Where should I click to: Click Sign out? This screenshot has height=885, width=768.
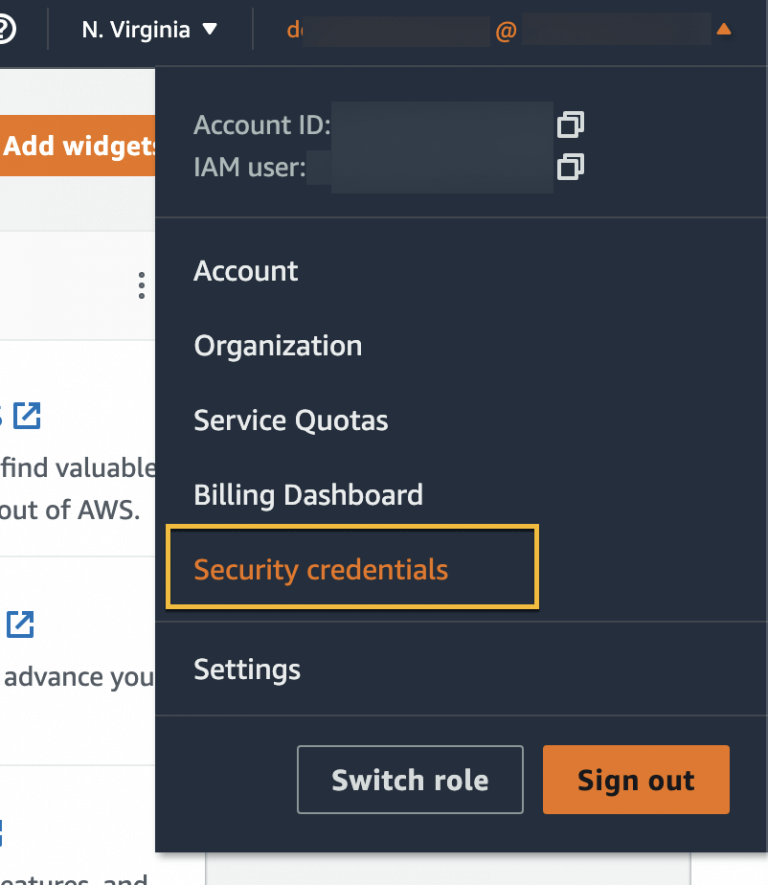635,779
